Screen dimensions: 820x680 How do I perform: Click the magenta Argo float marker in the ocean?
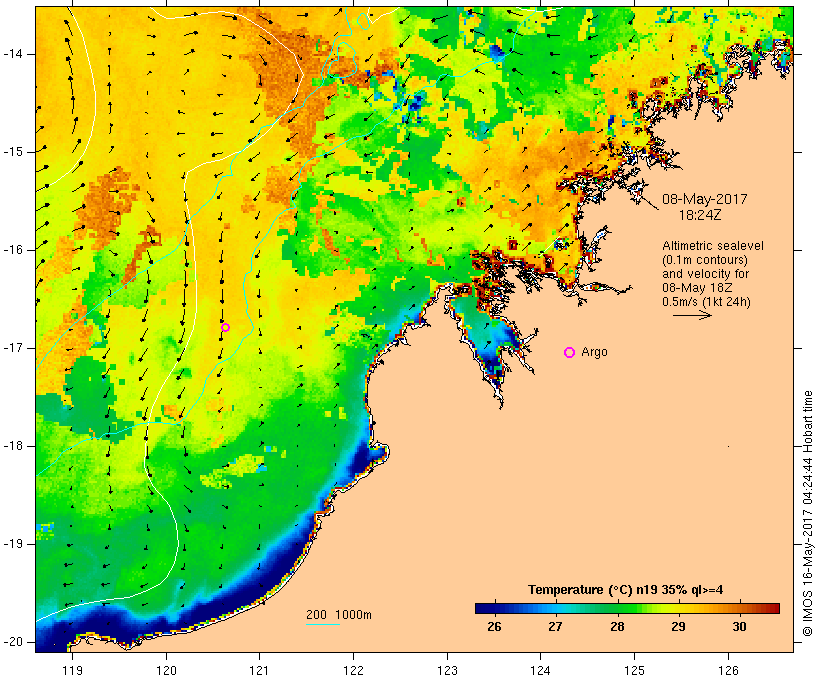click(x=225, y=327)
